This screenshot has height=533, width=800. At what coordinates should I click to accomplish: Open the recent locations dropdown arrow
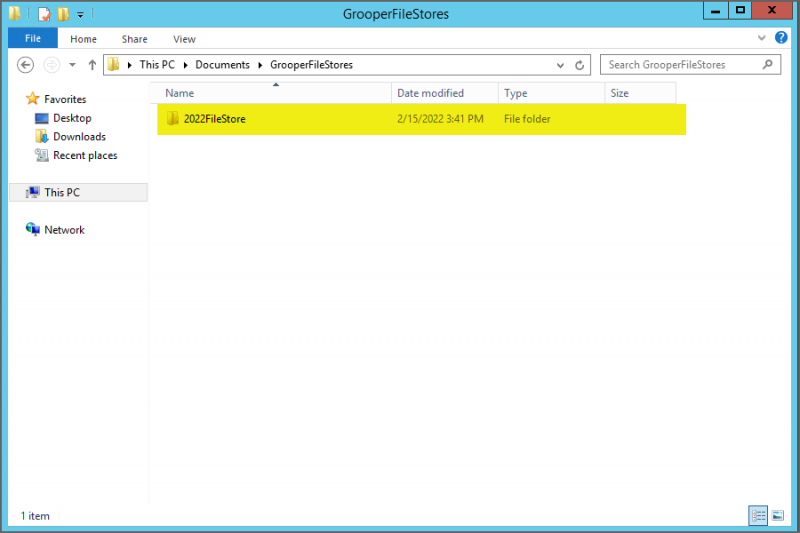[x=72, y=65]
